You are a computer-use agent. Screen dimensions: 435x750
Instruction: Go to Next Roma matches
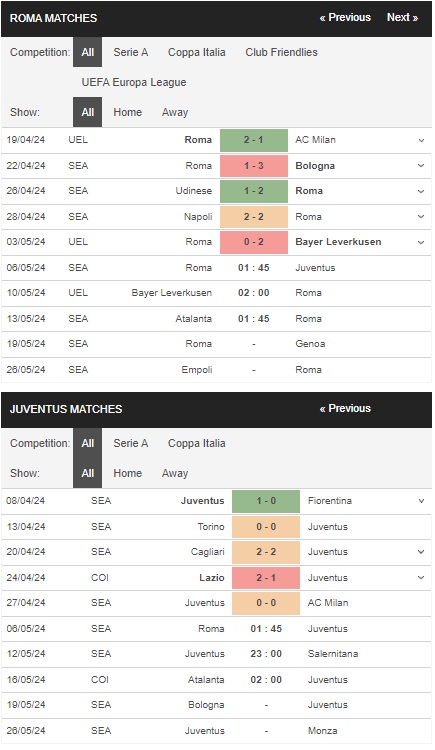402,17
